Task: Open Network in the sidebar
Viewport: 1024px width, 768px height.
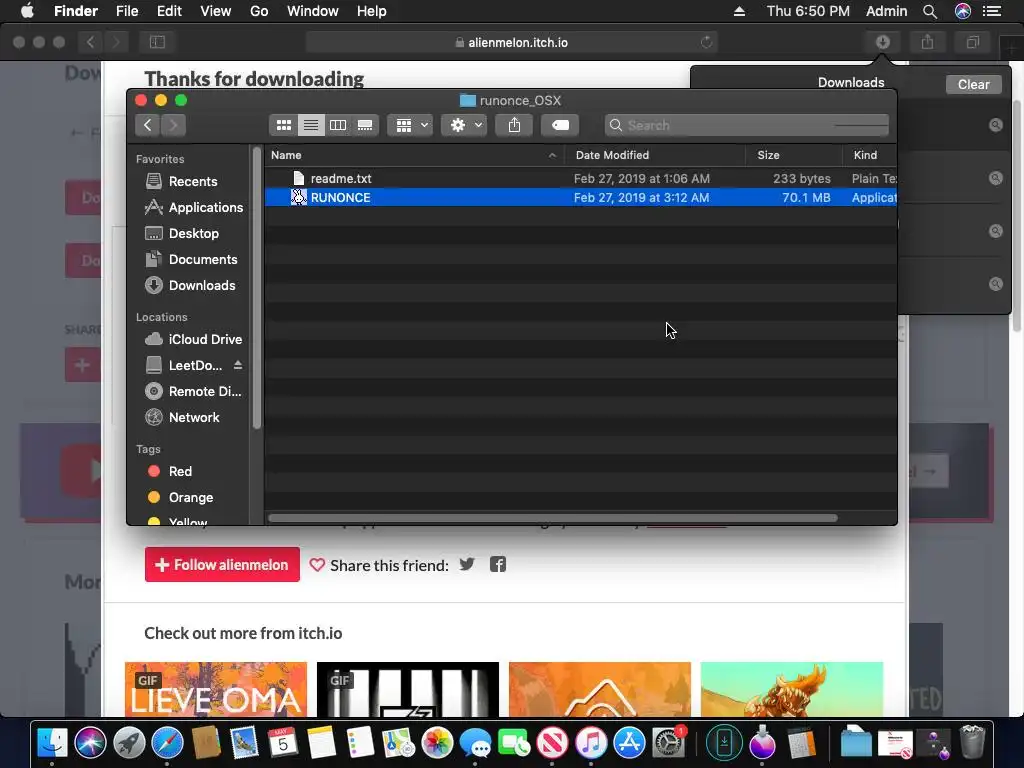Action: click(183, 417)
